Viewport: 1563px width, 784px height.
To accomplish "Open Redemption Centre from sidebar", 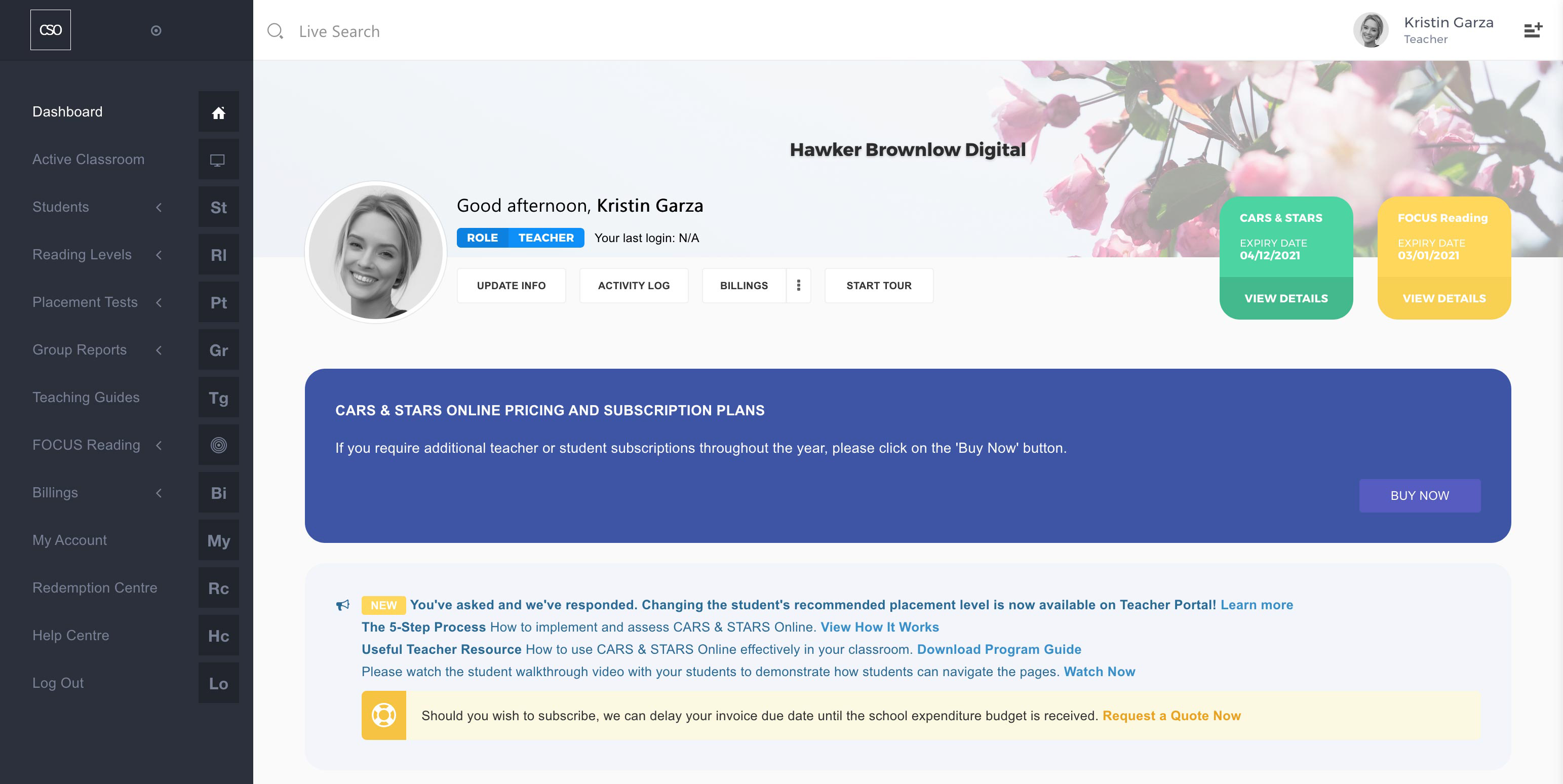I will pyautogui.click(x=95, y=588).
